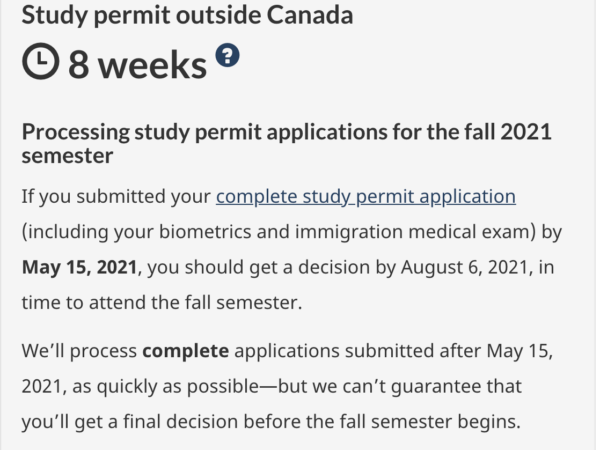
Task: Click the bold word complete
Action: [x=186, y=351]
